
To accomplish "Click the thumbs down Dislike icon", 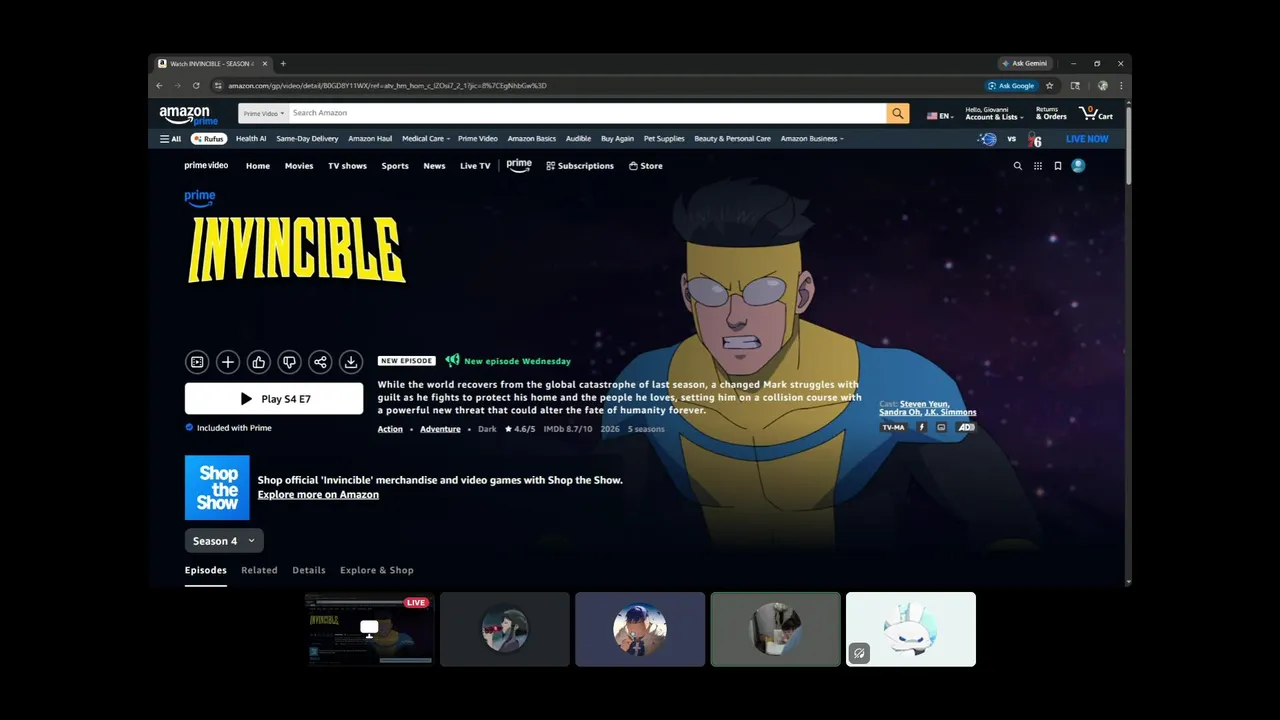I will pyautogui.click(x=289, y=362).
